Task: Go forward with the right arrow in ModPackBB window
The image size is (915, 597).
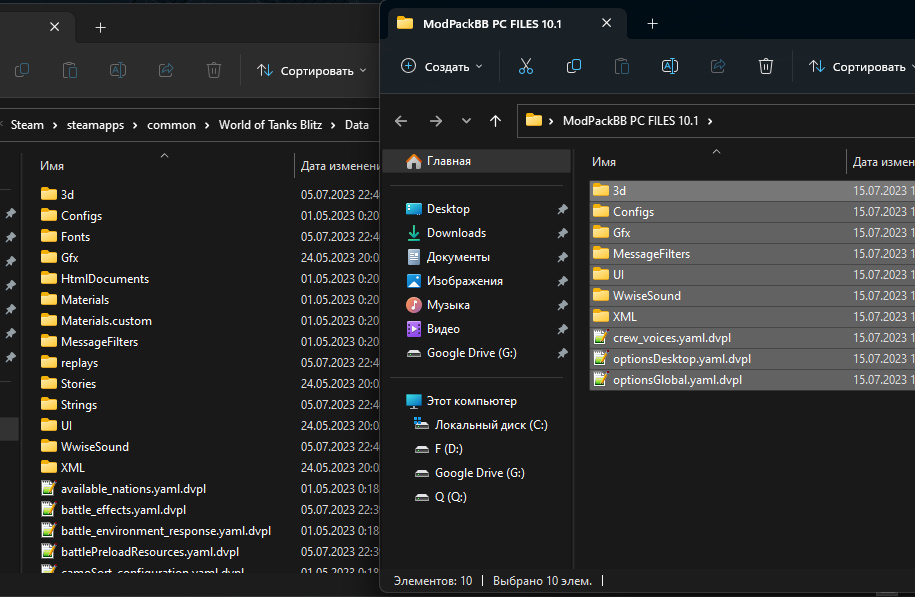Action: coord(435,121)
